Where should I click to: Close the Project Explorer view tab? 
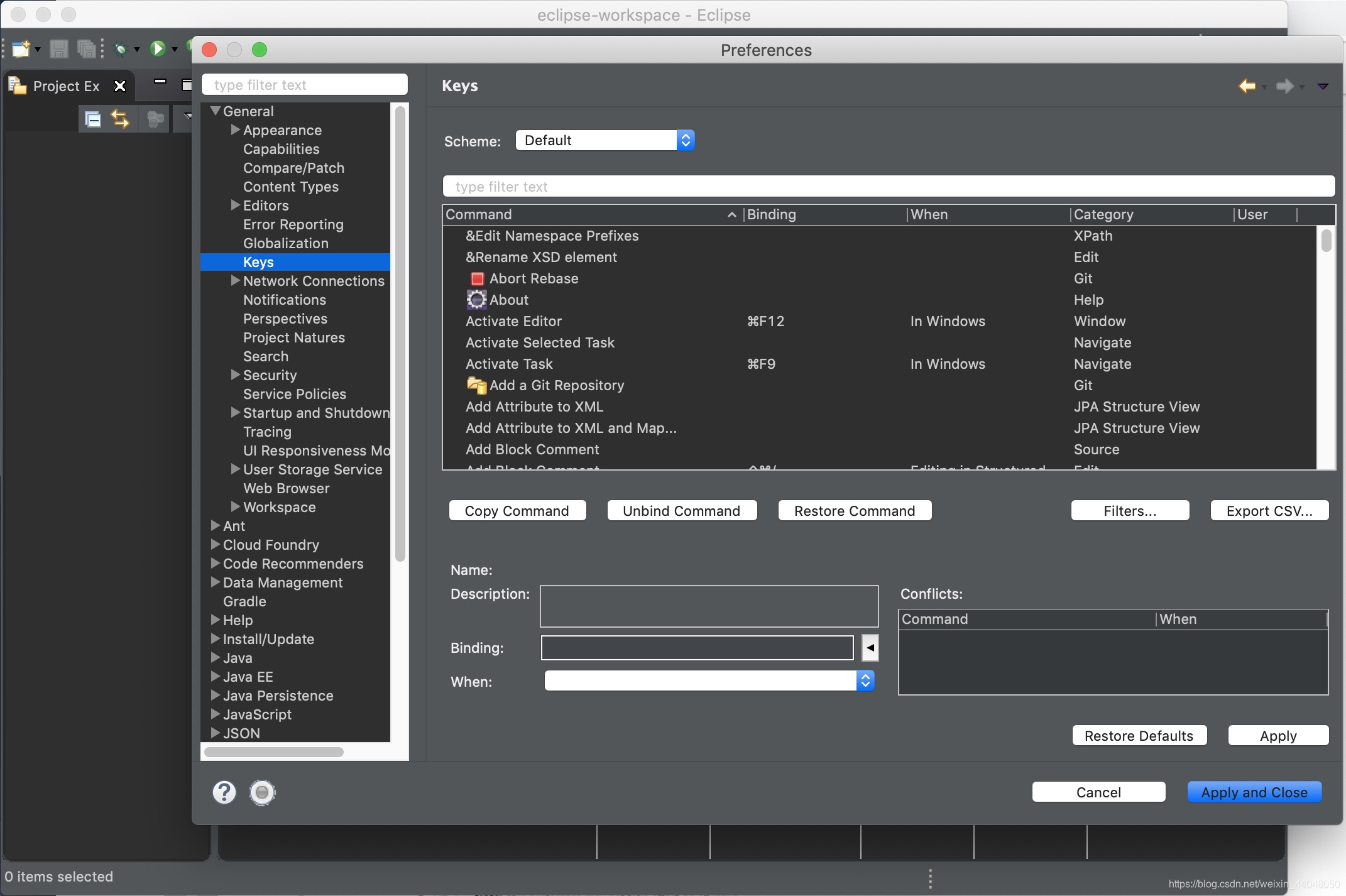pyautogui.click(x=119, y=86)
